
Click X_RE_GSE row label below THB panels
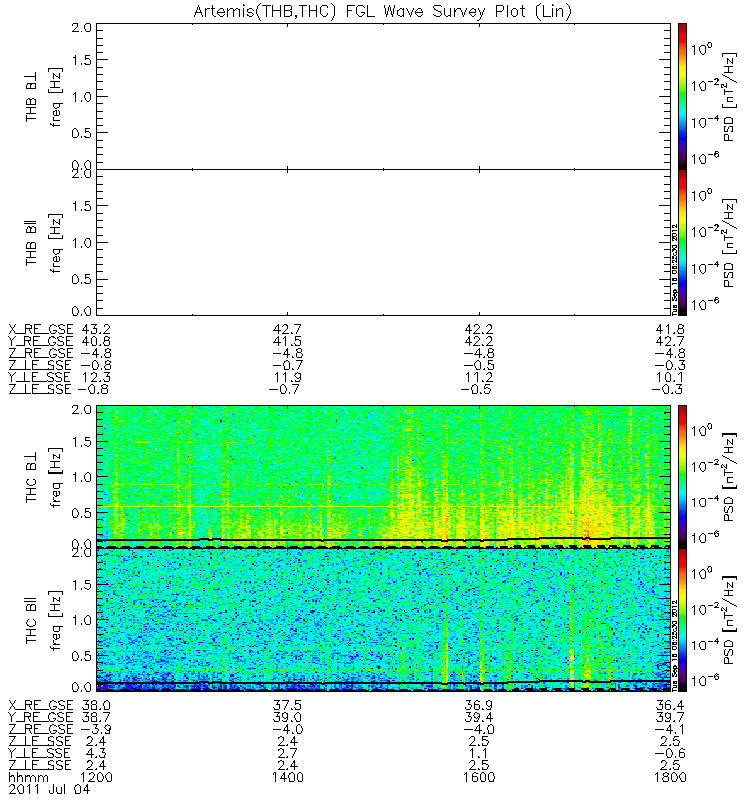[41, 329]
